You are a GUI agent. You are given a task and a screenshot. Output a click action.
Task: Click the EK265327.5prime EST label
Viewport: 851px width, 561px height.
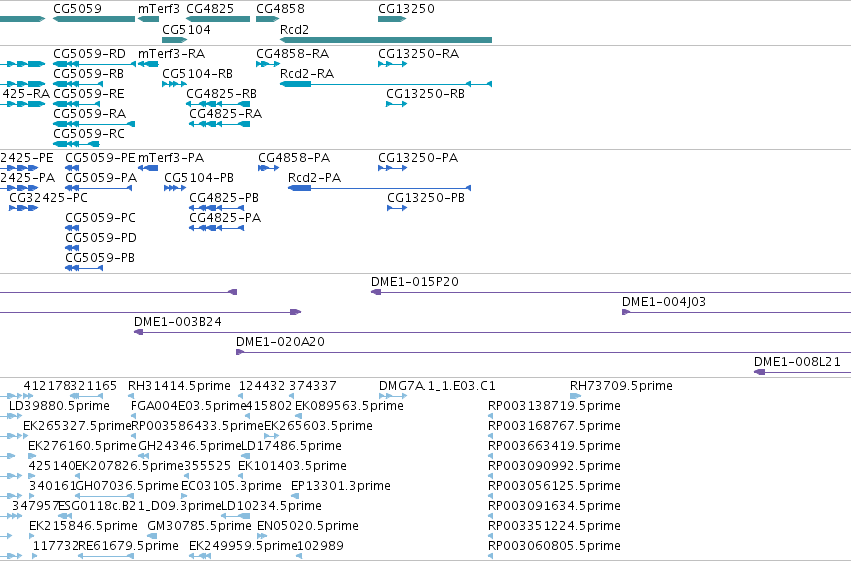click(x=78, y=426)
